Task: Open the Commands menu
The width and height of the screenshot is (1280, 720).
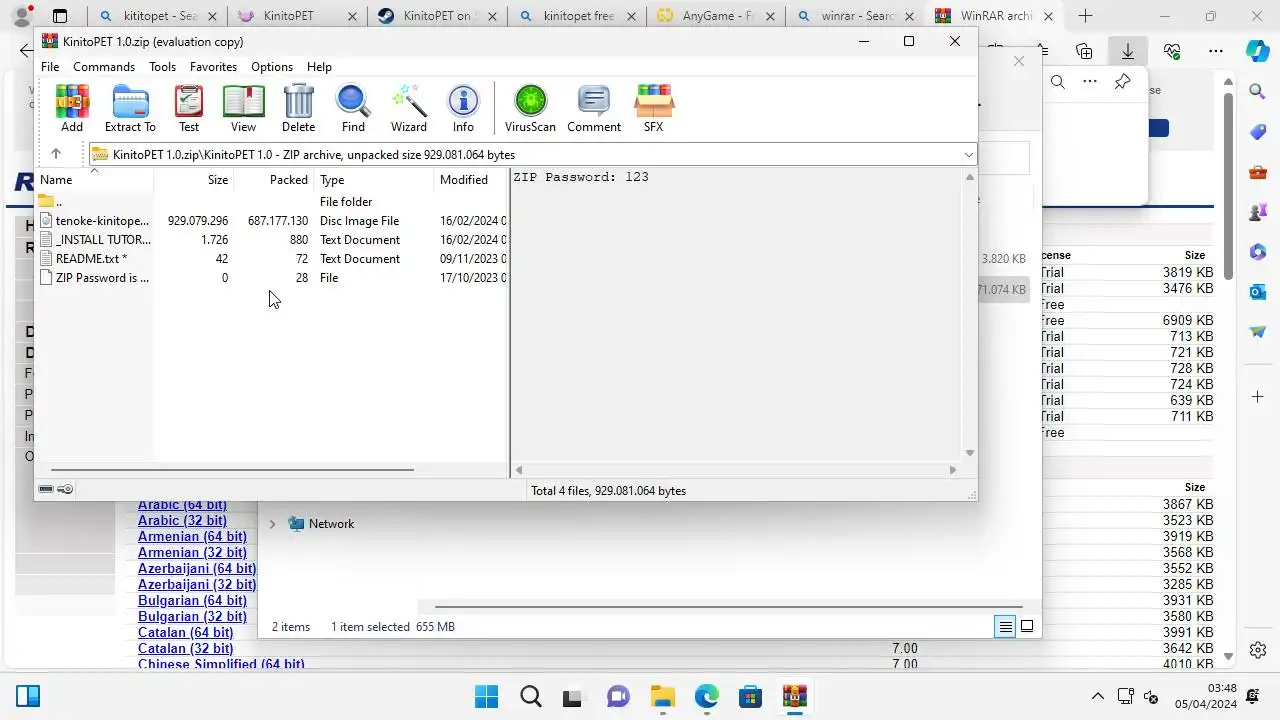Action: click(x=104, y=67)
